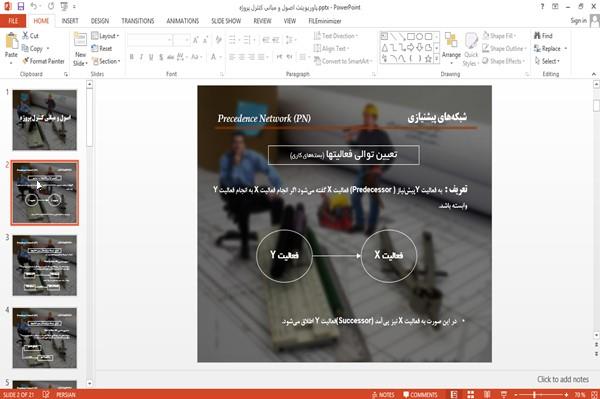The width and height of the screenshot is (600, 399).
Task: Click the Save icon in title bar
Action: coord(21,6)
